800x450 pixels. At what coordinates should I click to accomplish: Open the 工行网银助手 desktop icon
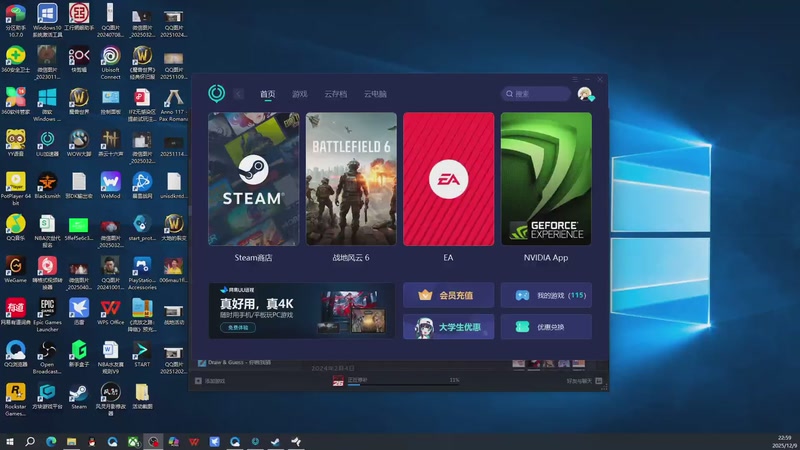point(79,17)
